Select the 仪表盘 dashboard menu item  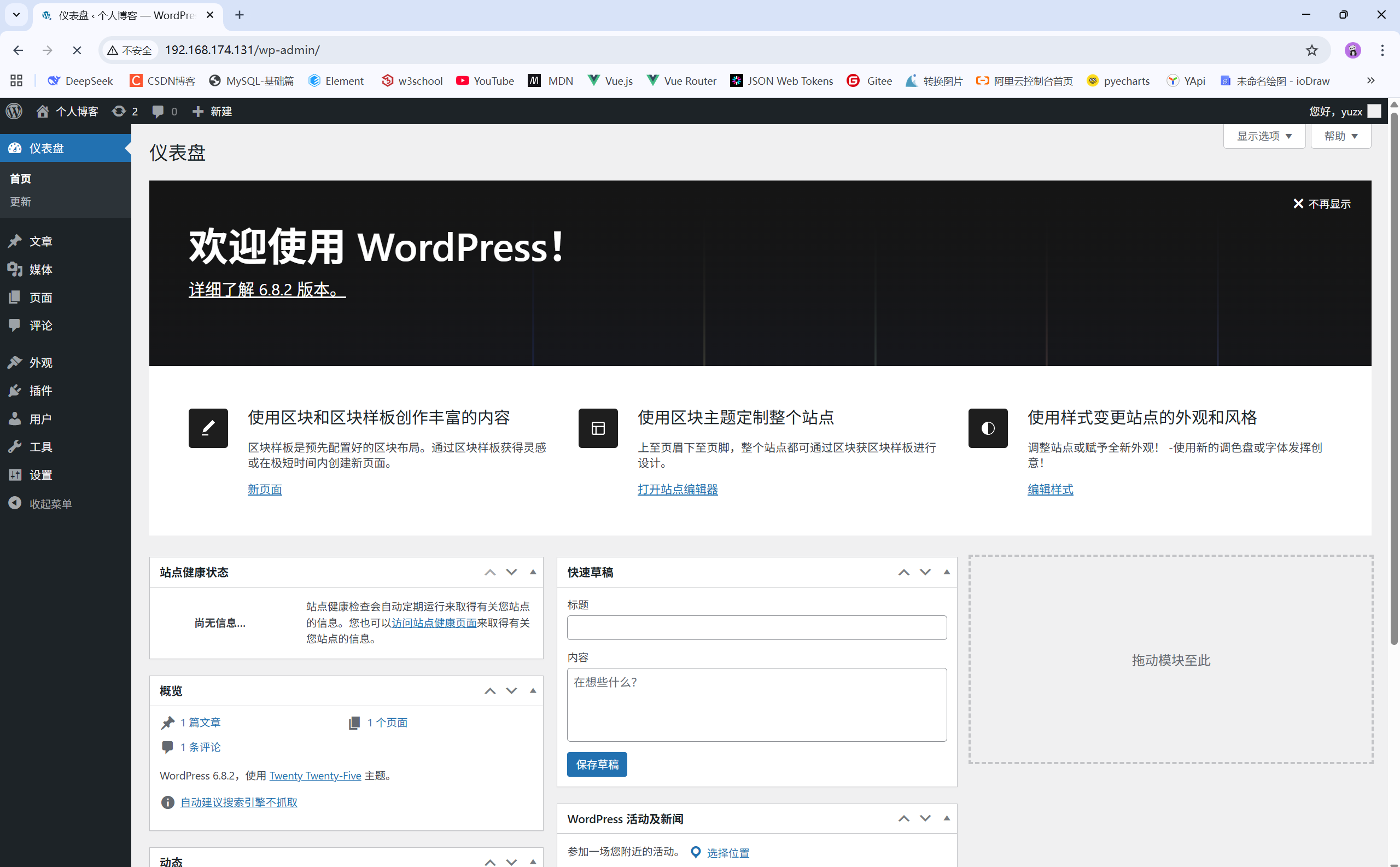[66, 148]
